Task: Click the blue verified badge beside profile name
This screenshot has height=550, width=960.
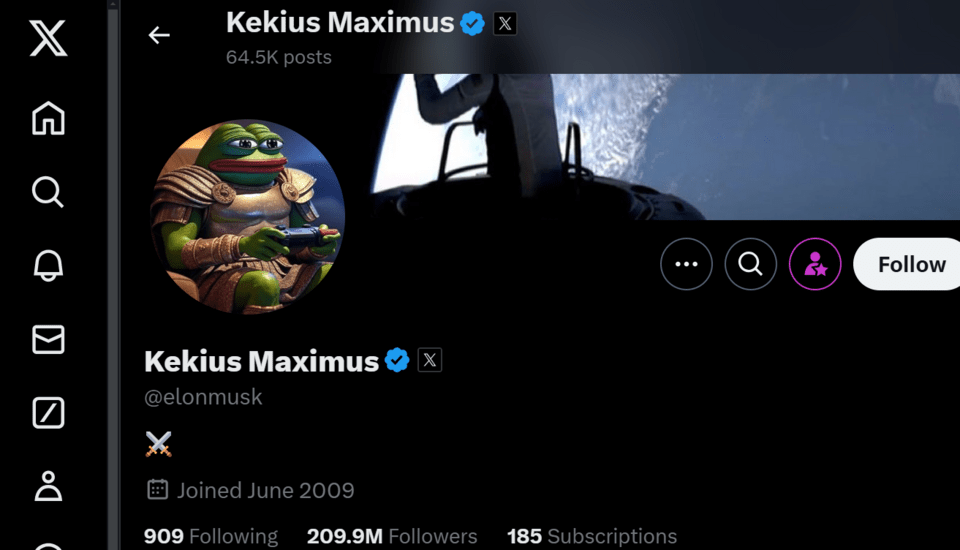Action: click(x=397, y=360)
